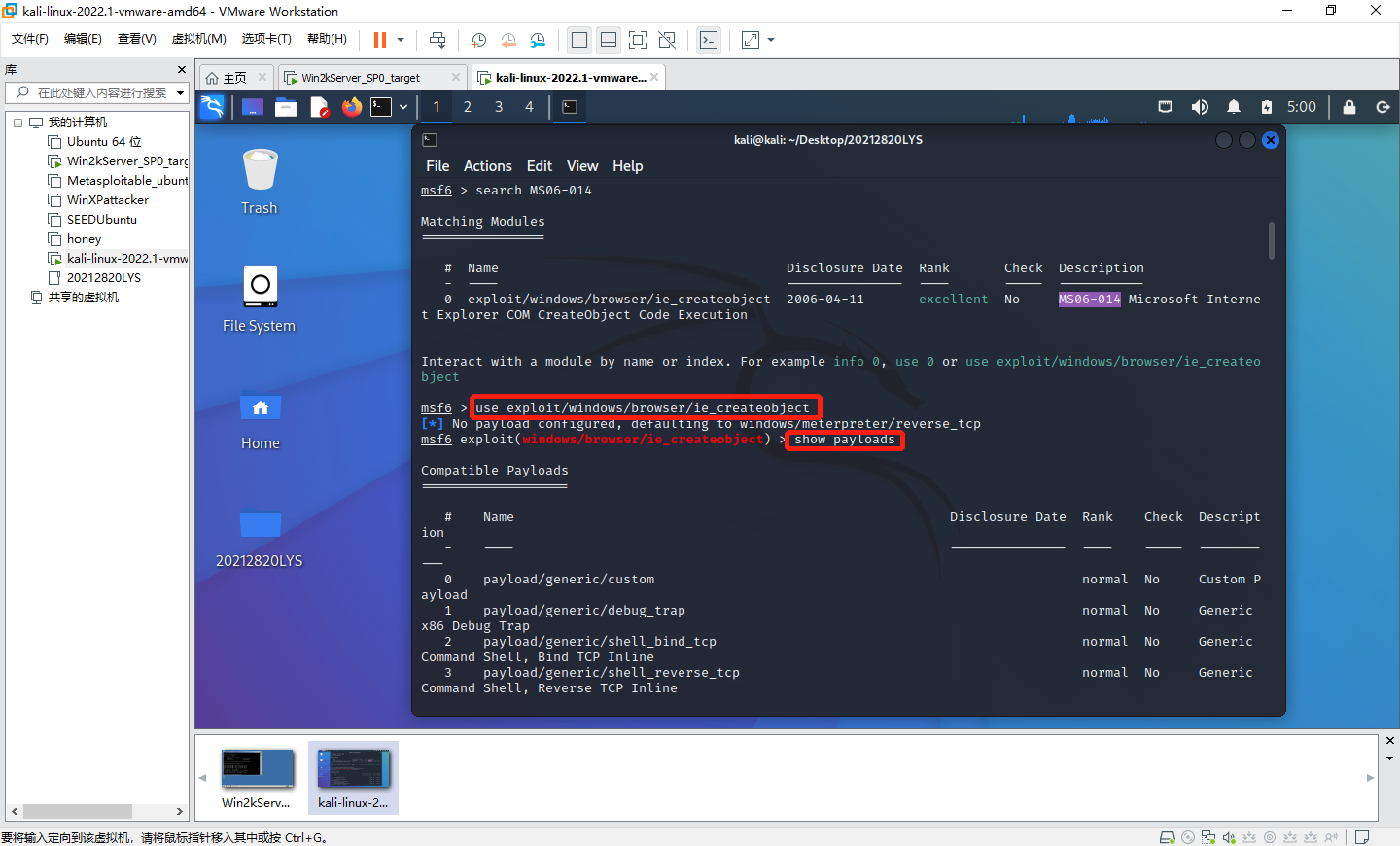
Task: Launch Firefox from the Kali panel
Action: click(352, 107)
